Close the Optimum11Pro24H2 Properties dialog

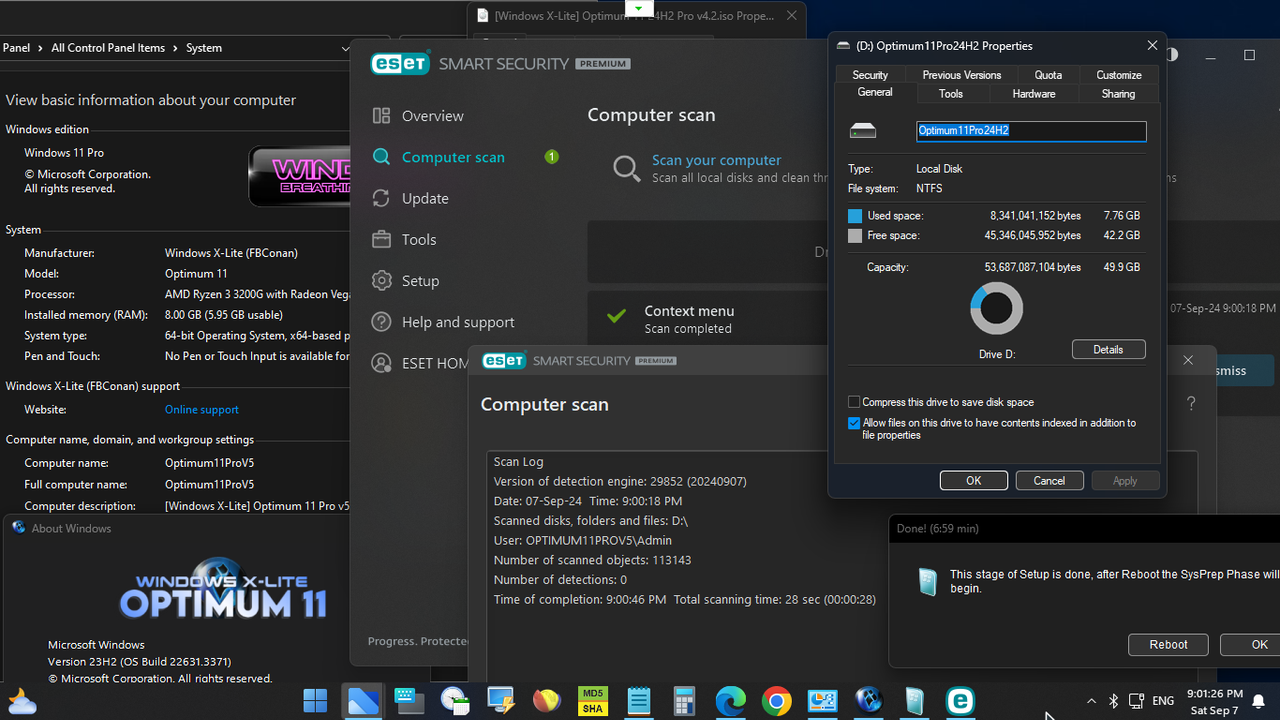point(1152,46)
